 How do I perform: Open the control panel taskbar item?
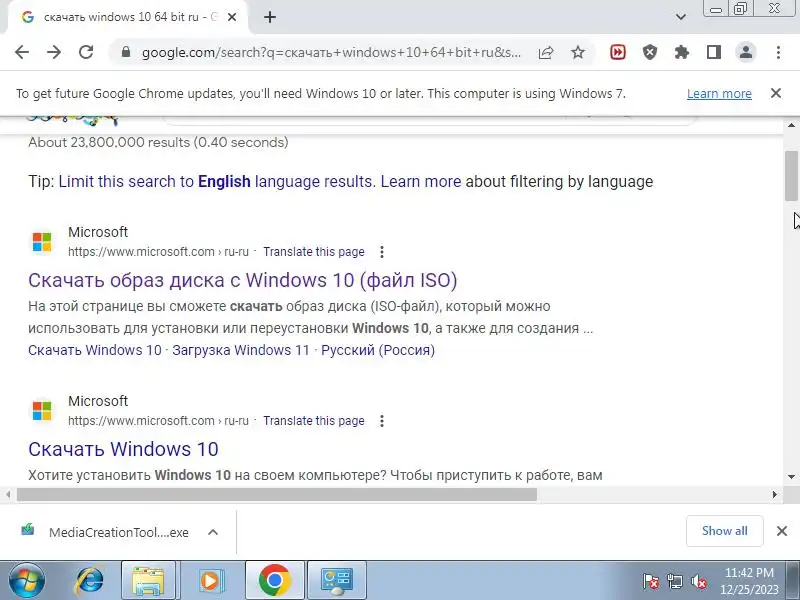tap(337, 580)
